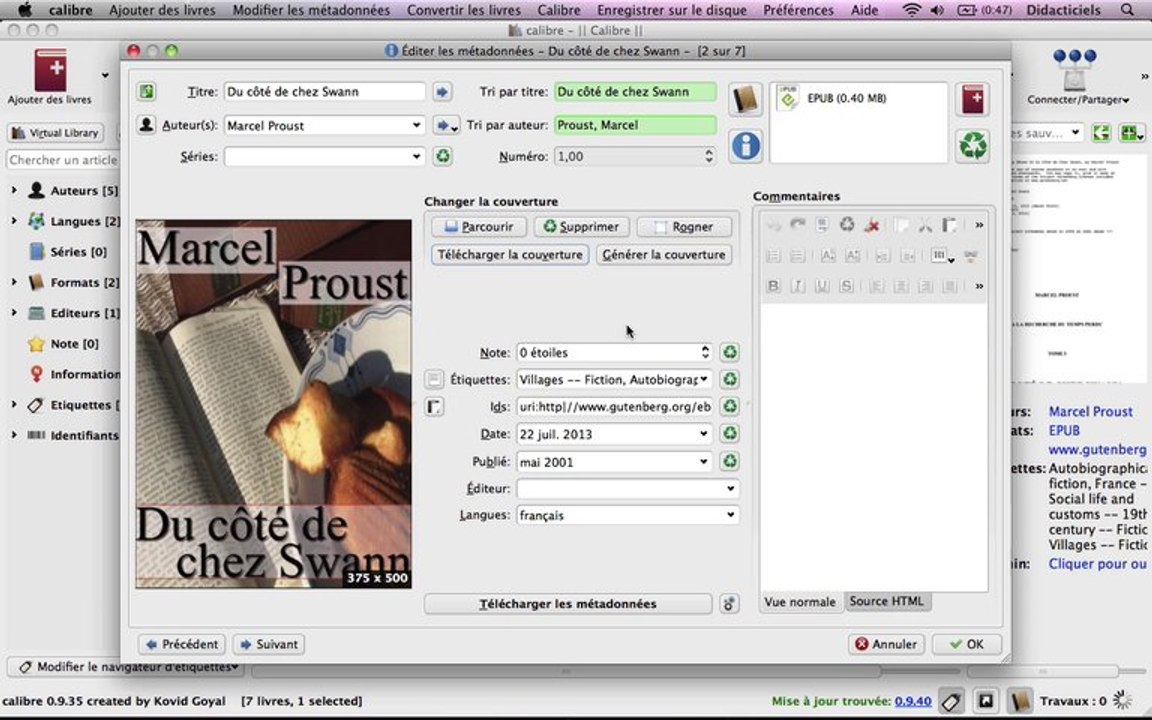Toggle strikethrough in Commentaires toolbar
The height and width of the screenshot is (720, 1152).
(x=846, y=286)
